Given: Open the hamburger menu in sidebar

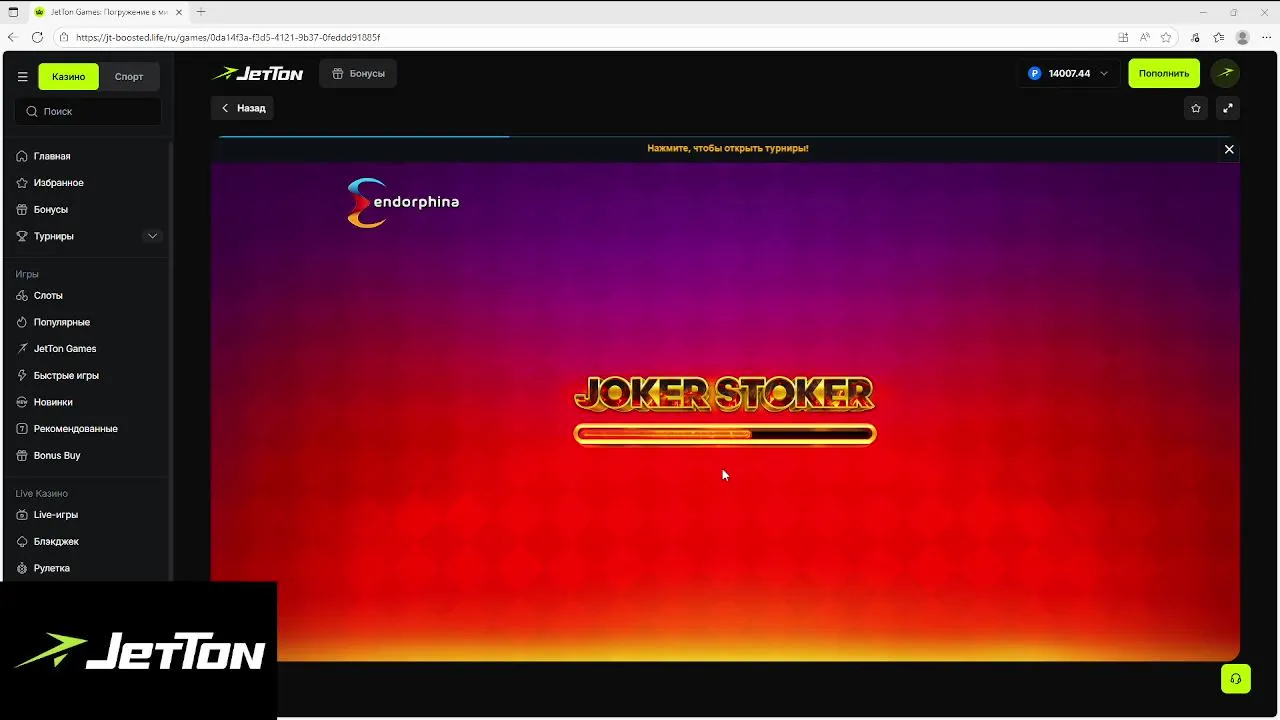Looking at the screenshot, I should click(x=22, y=77).
